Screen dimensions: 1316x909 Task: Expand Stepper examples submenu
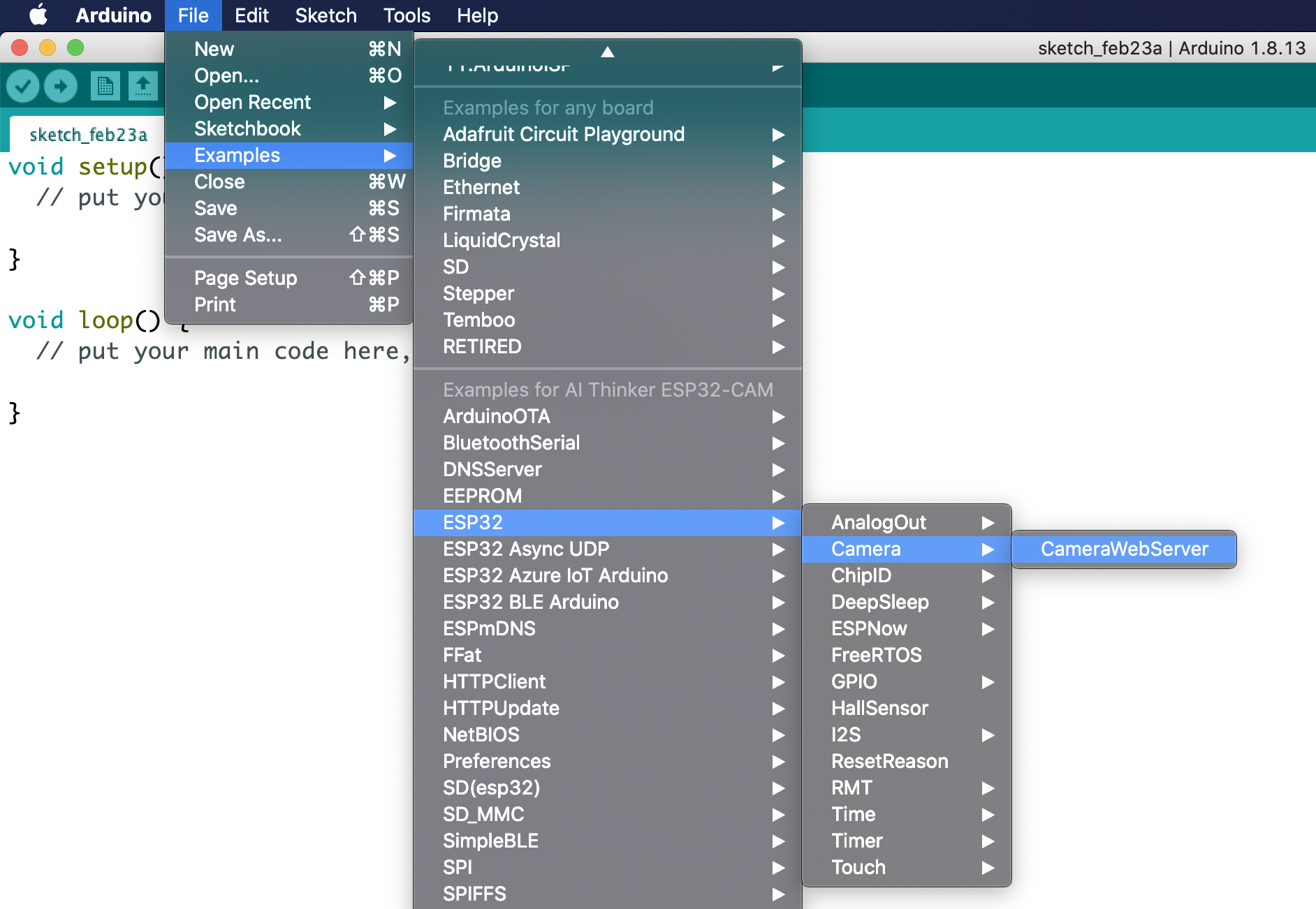[608, 293]
